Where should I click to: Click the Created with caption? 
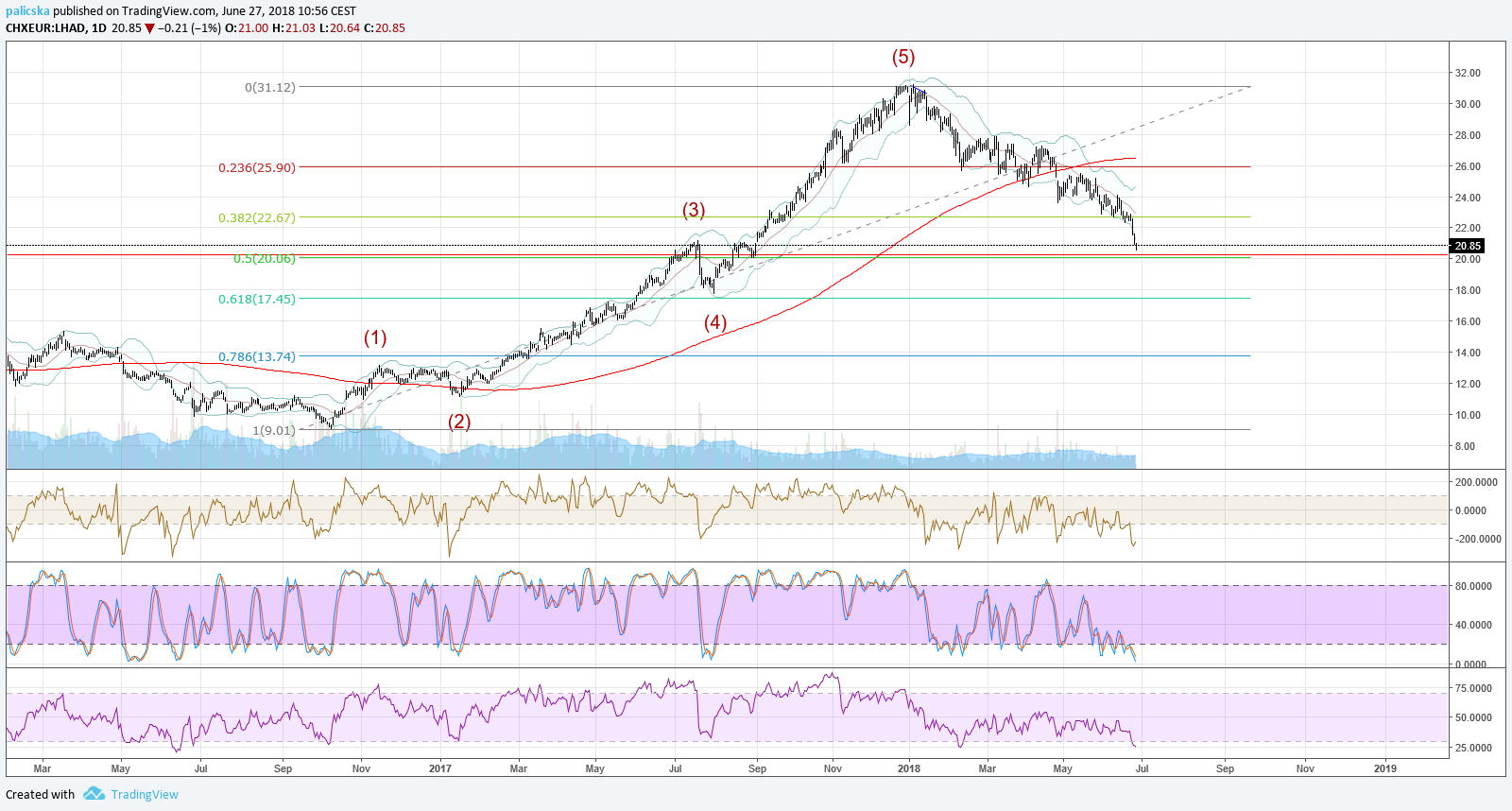point(41,794)
